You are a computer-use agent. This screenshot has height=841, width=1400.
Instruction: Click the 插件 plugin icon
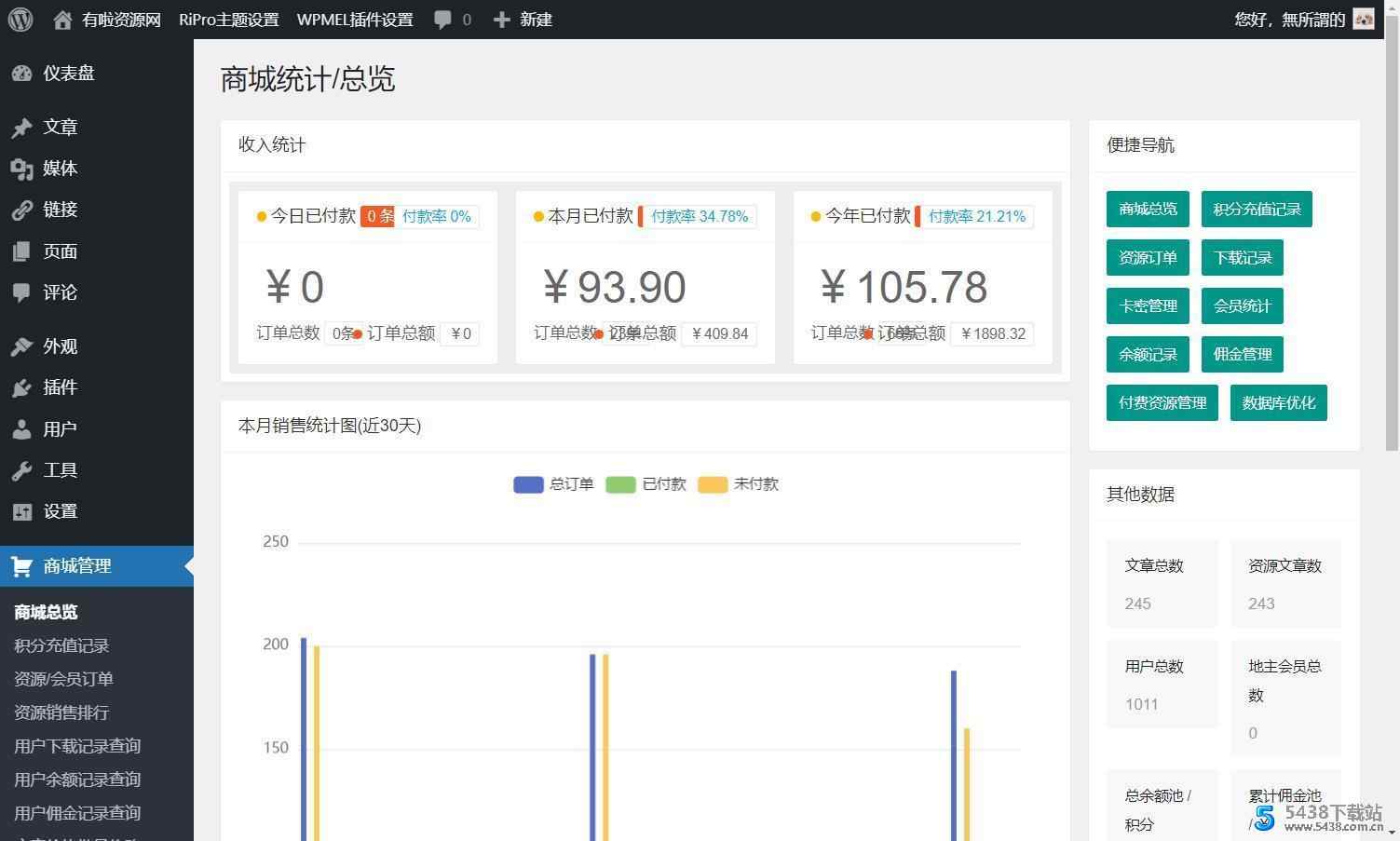(22, 387)
